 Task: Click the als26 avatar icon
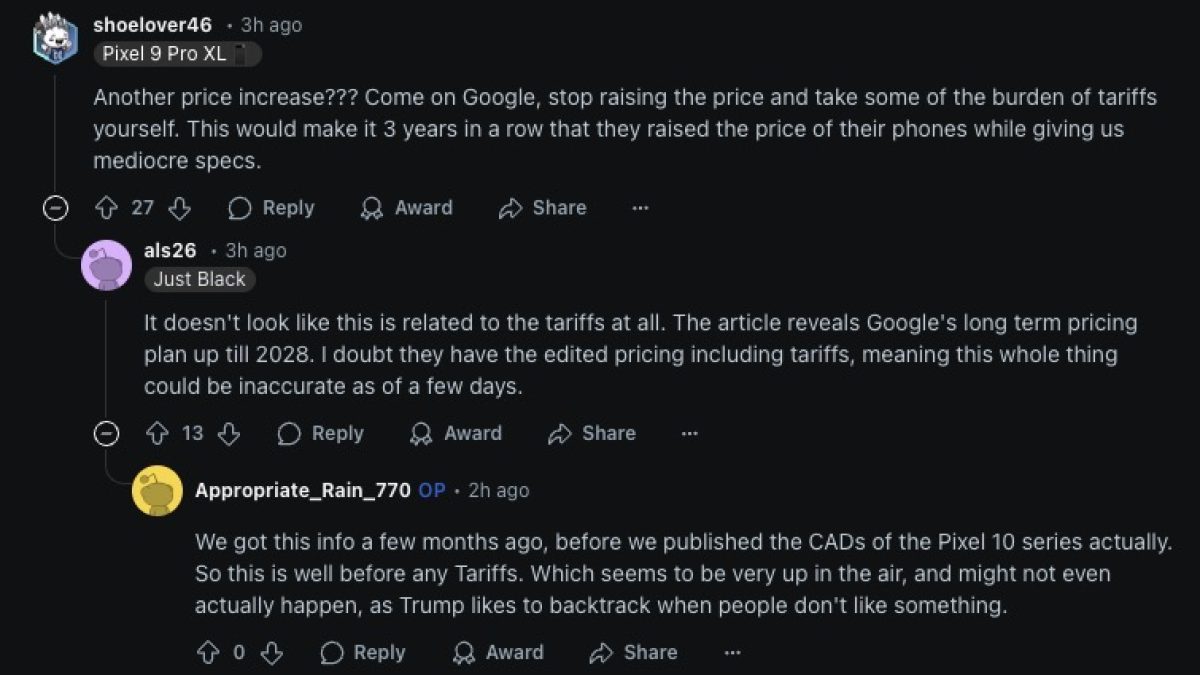[106, 265]
